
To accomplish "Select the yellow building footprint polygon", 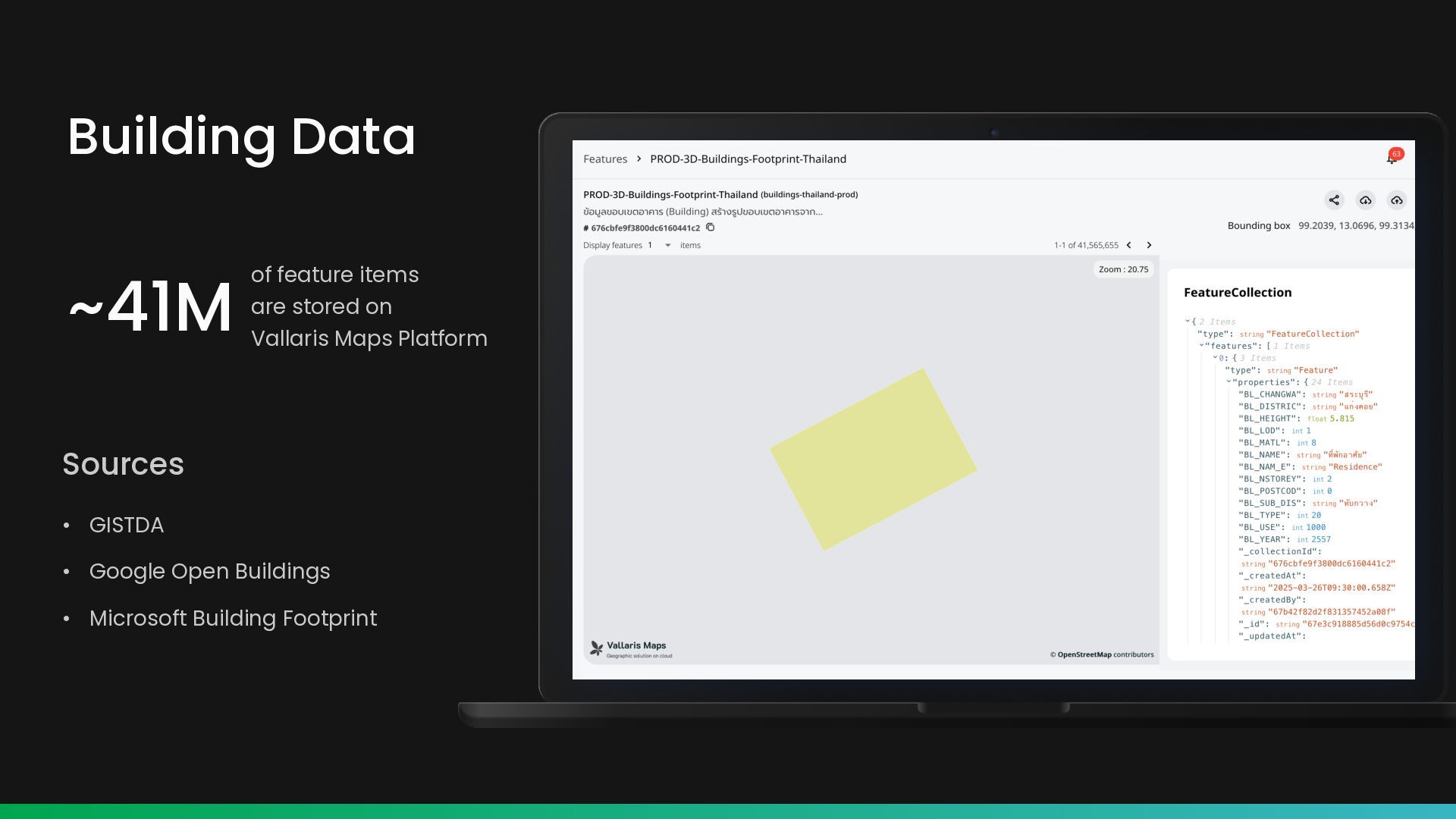I will [x=873, y=460].
